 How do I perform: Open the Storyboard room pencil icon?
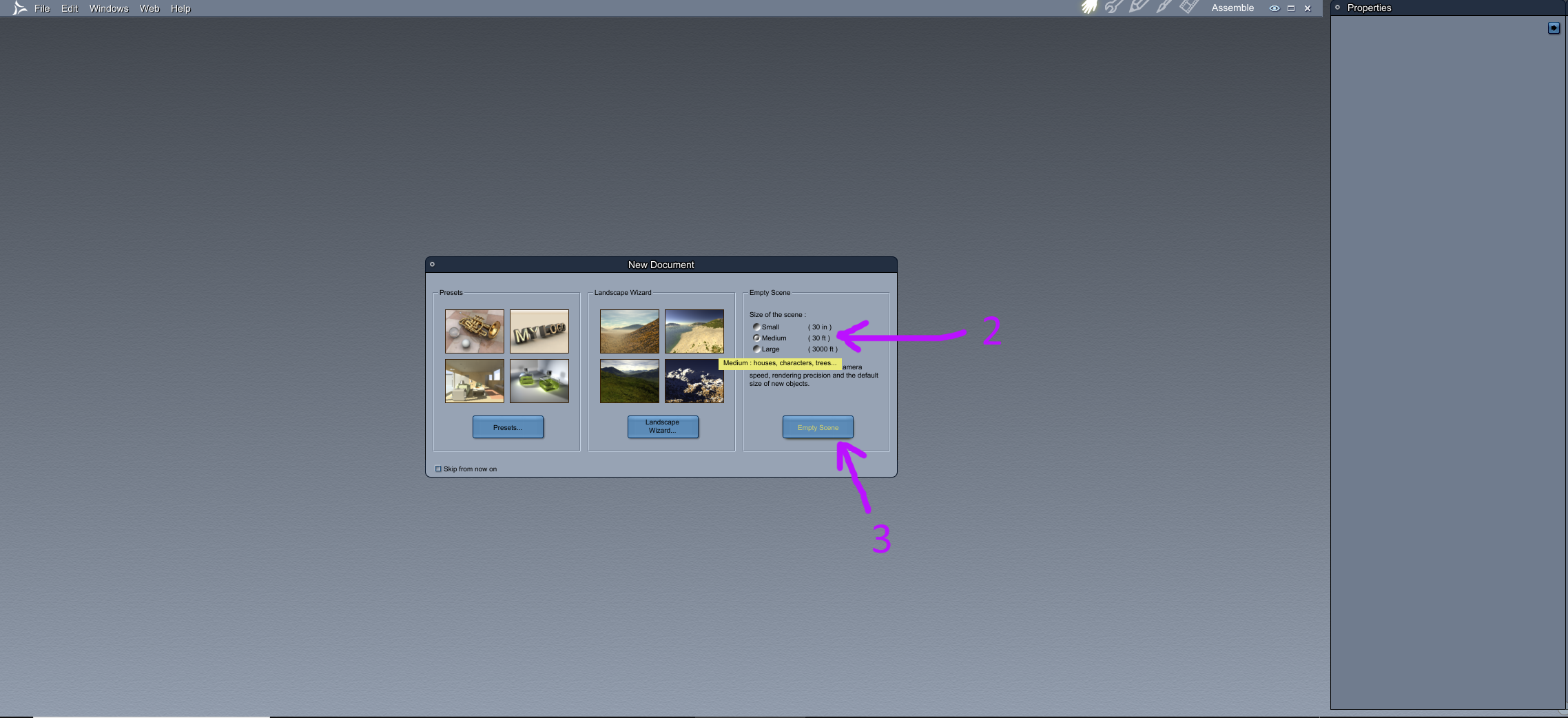click(1139, 7)
